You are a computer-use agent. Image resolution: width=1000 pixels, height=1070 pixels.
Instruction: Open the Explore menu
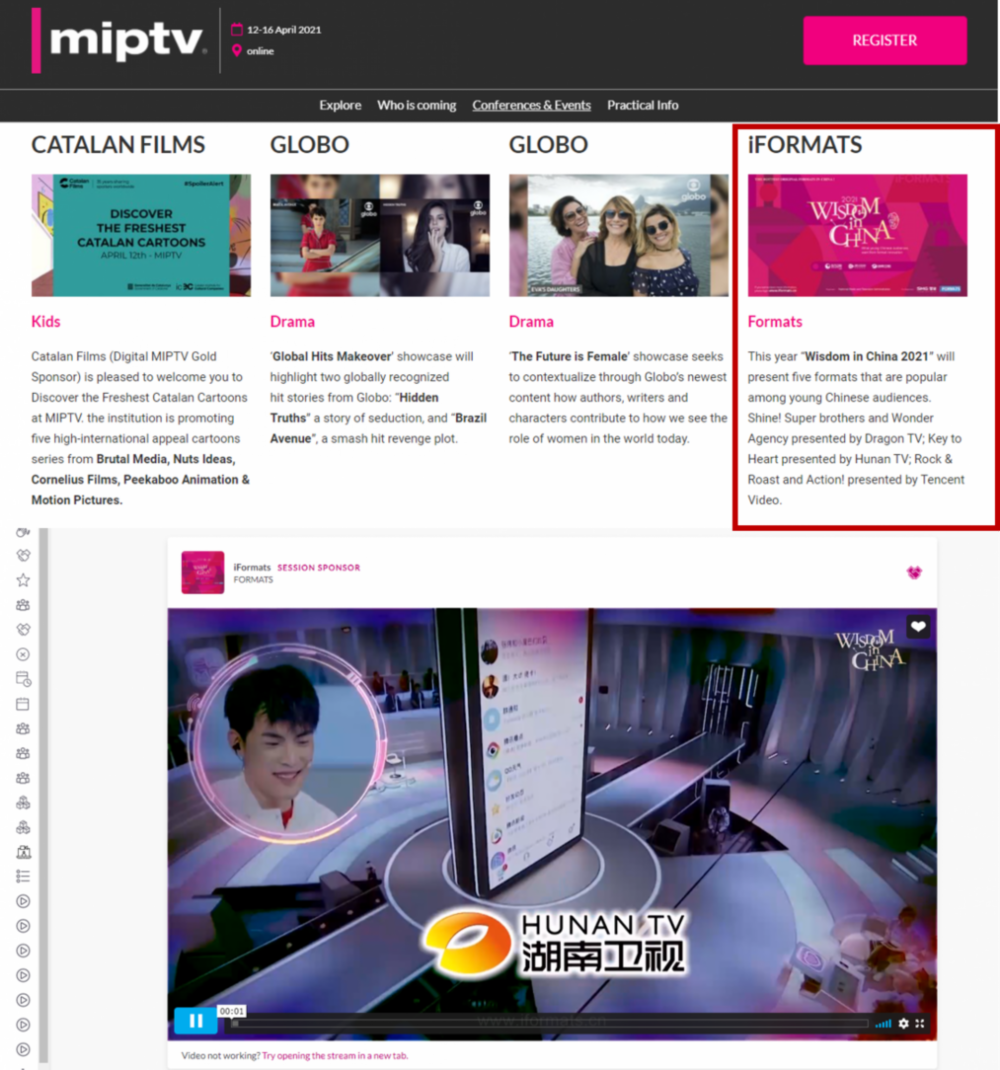(x=340, y=105)
